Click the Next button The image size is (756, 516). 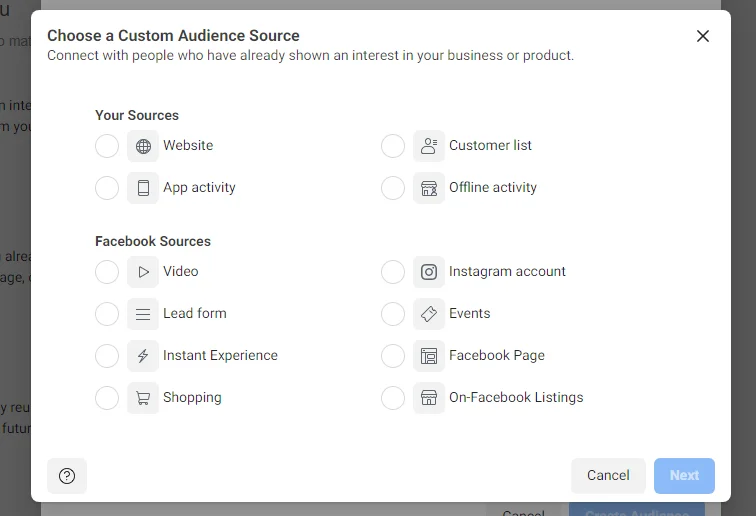tap(684, 475)
